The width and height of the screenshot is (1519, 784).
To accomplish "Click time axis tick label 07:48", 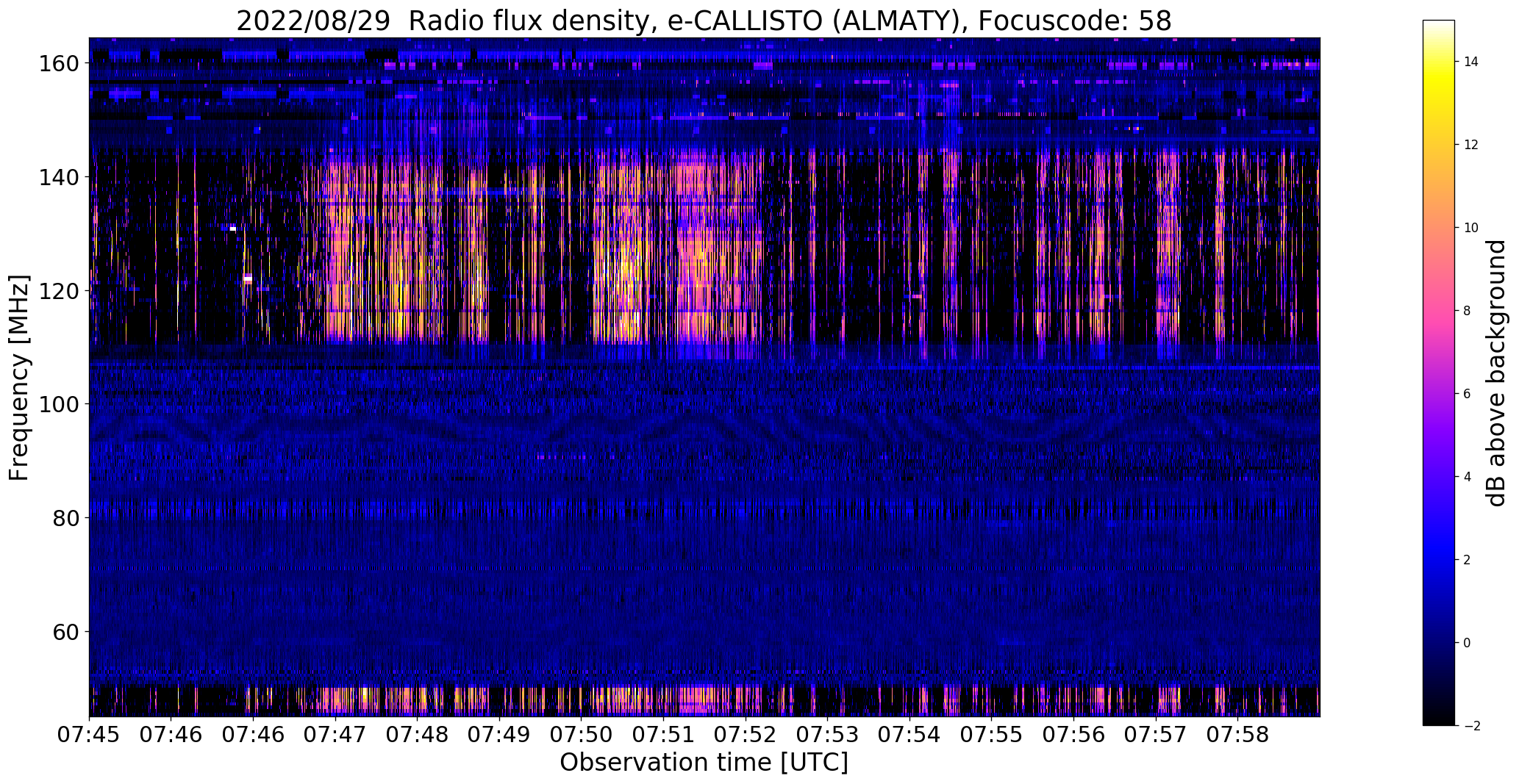I will [x=418, y=735].
